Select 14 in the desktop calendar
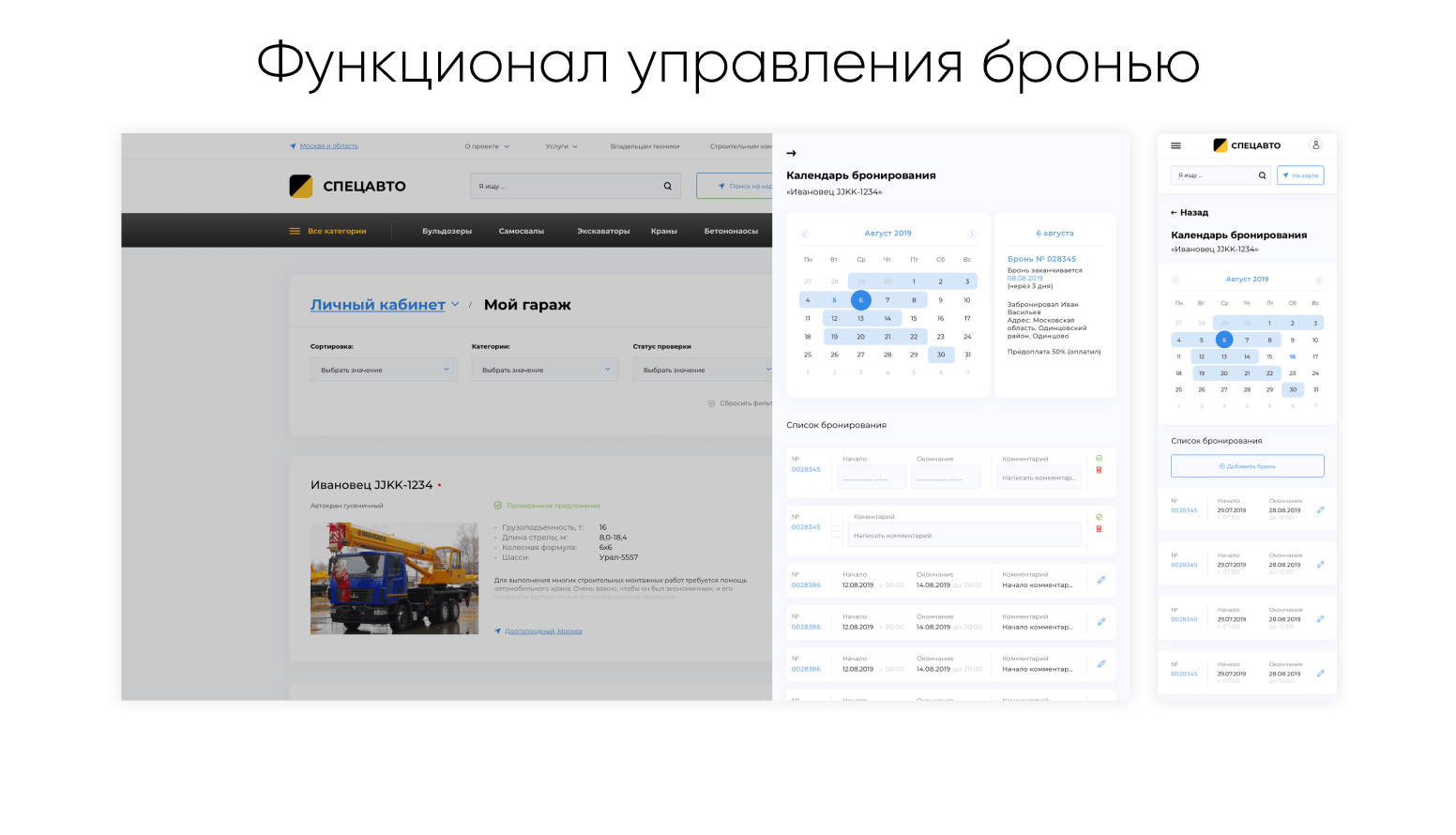This screenshot has width=1456, height=835. click(x=887, y=318)
